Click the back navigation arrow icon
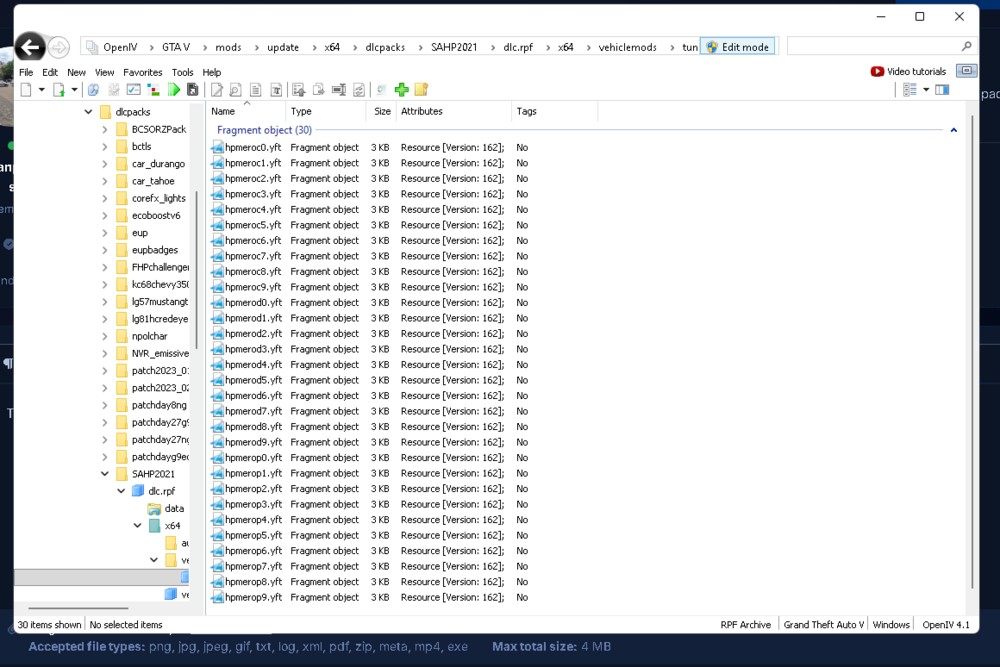1000x667 pixels. (x=30, y=46)
